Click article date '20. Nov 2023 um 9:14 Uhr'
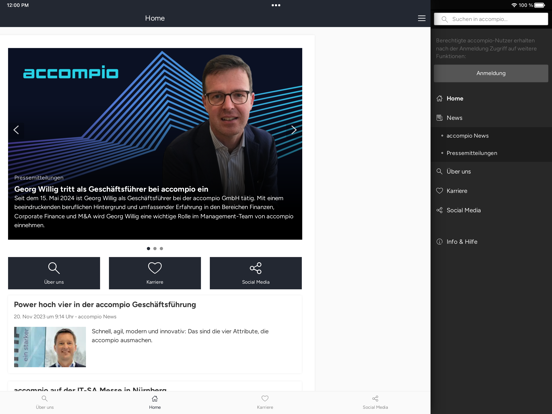Screen dimensions: 552x414 pos(43,317)
